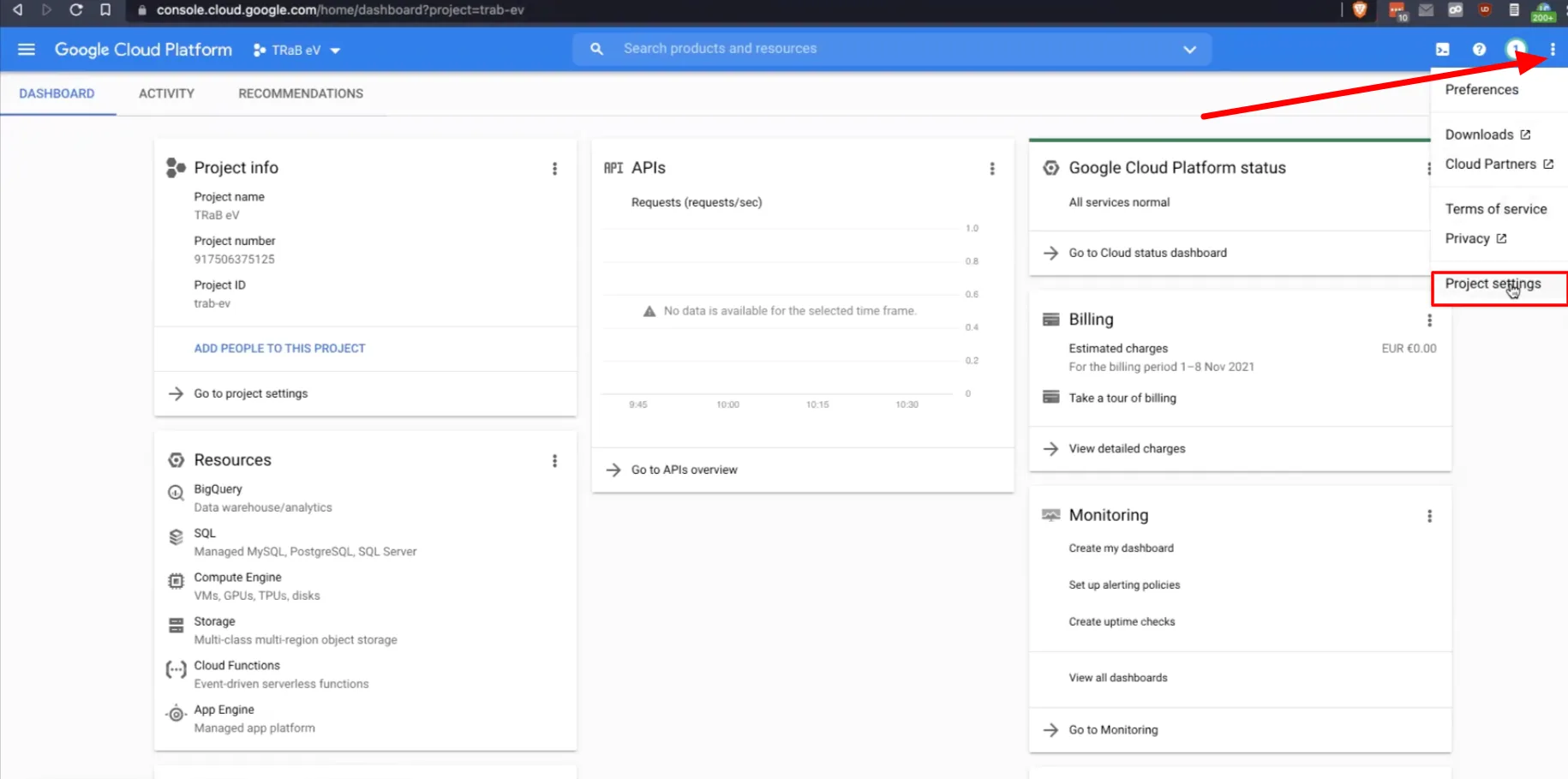Screen dimensions: 1568x779
Task: Open Cloud Shell terminal icon
Action: (x=1443, y=50)
